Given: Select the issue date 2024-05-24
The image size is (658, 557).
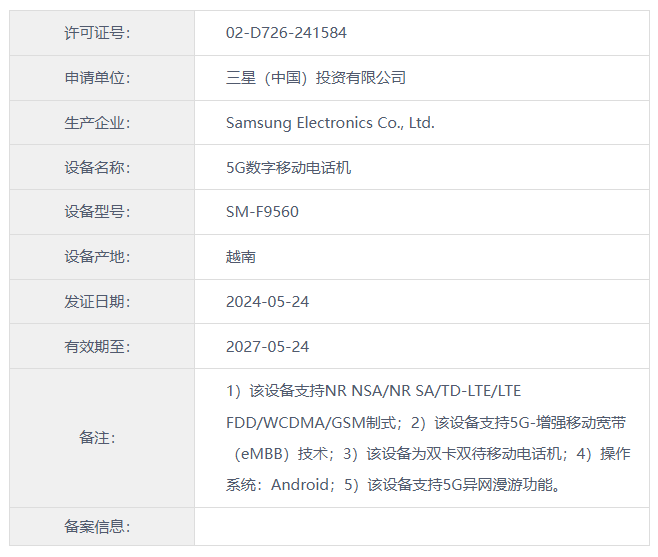Looking at the screenshot, I should 267,302.
